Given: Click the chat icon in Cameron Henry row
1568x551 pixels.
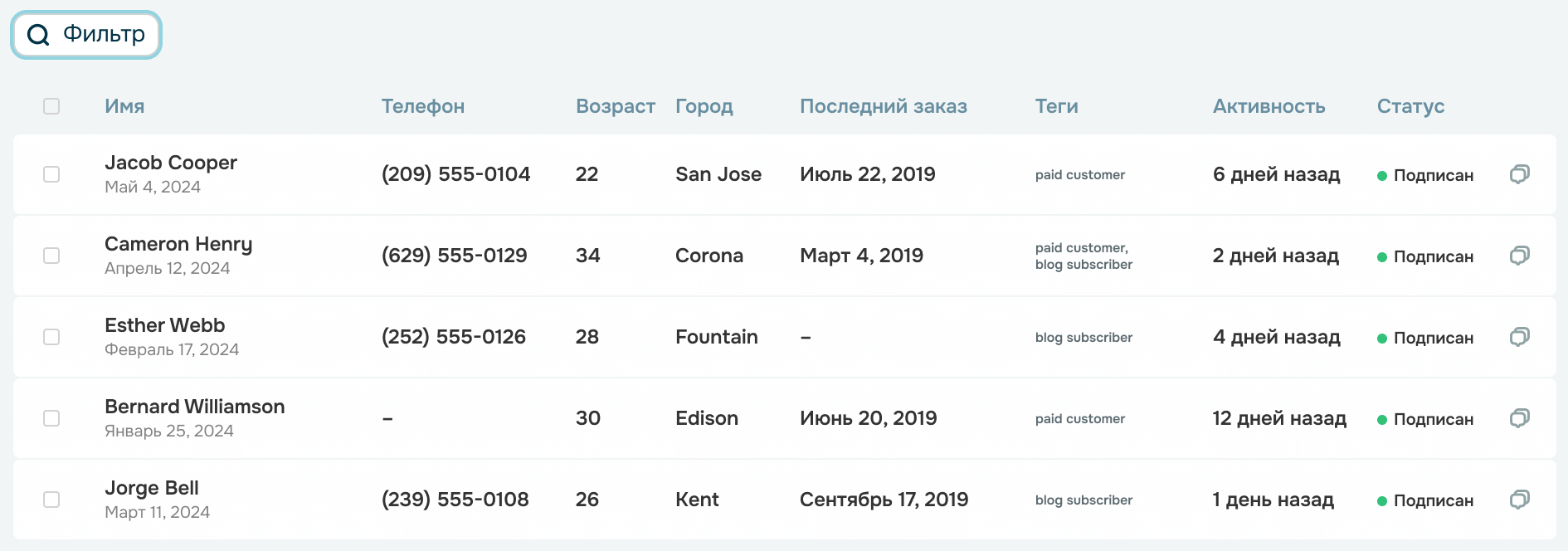Looking at the screenshot, I should 1519,256.
